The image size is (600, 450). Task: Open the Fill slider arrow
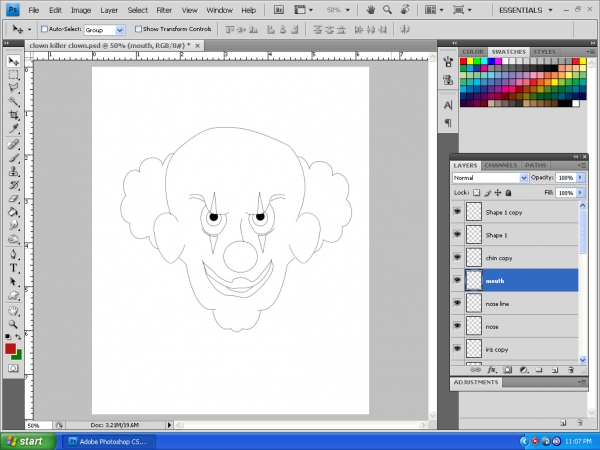580,193
